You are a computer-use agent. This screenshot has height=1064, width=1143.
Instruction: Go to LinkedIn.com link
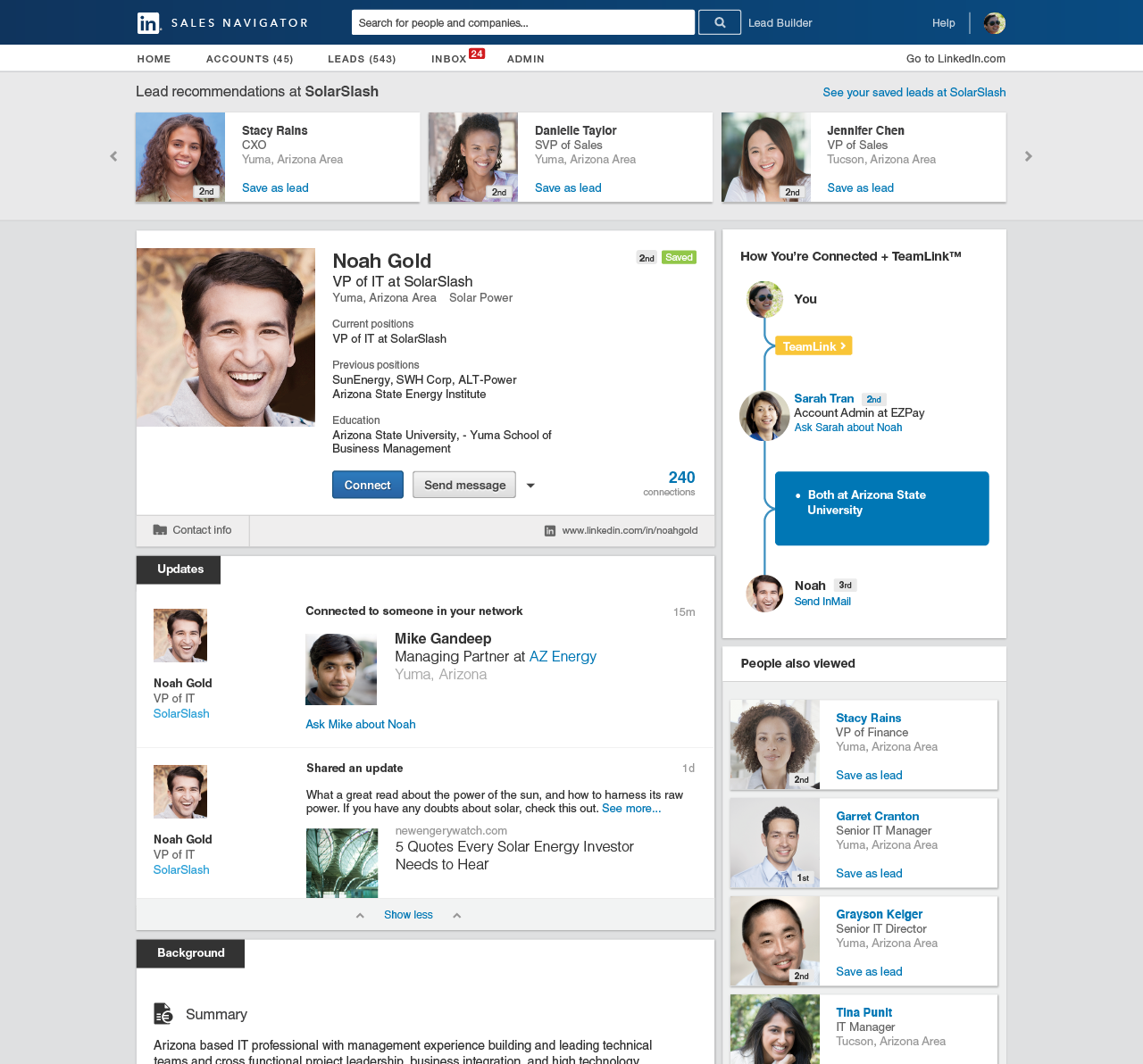pyautogui.click(x=955, y=59)
